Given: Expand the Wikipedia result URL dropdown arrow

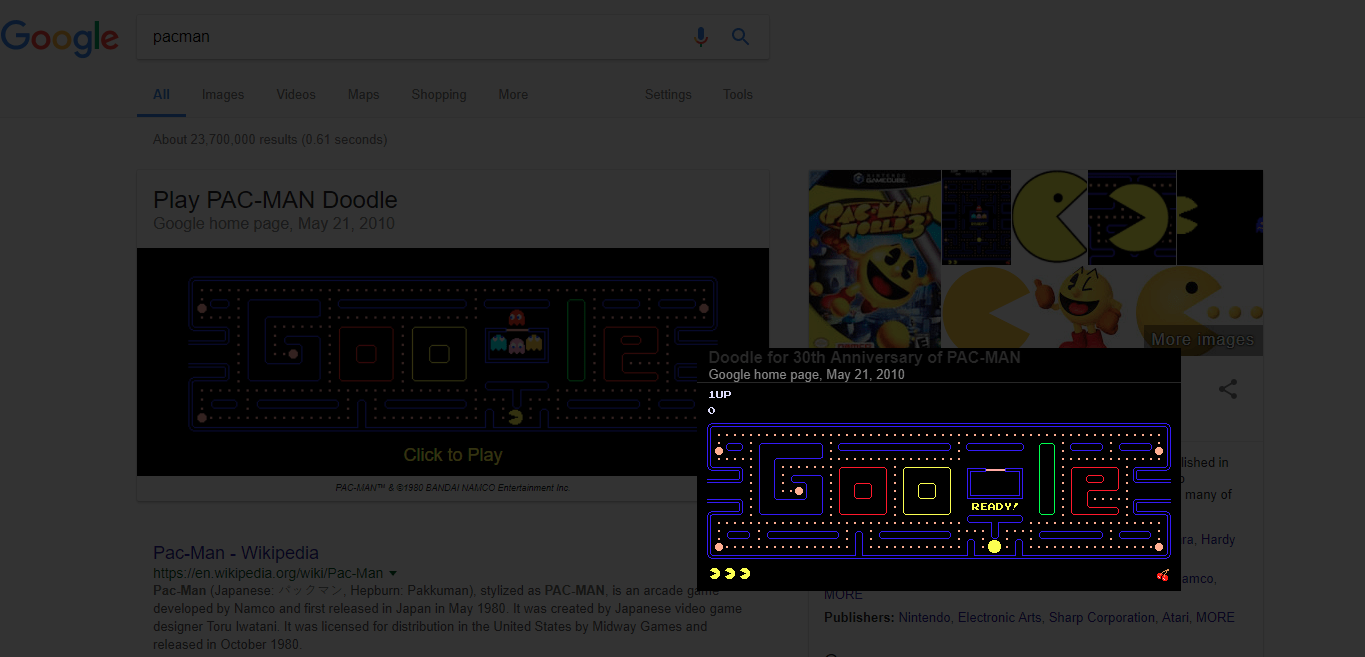Looking at the screenshot, I should click(x=393, y=573).
